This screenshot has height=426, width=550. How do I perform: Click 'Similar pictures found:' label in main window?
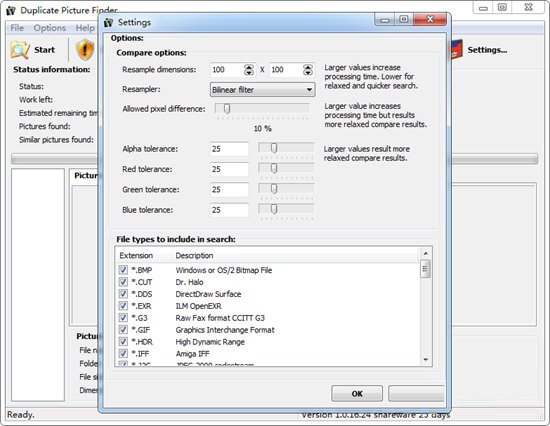pyautogui.click(x=56, y=140)
